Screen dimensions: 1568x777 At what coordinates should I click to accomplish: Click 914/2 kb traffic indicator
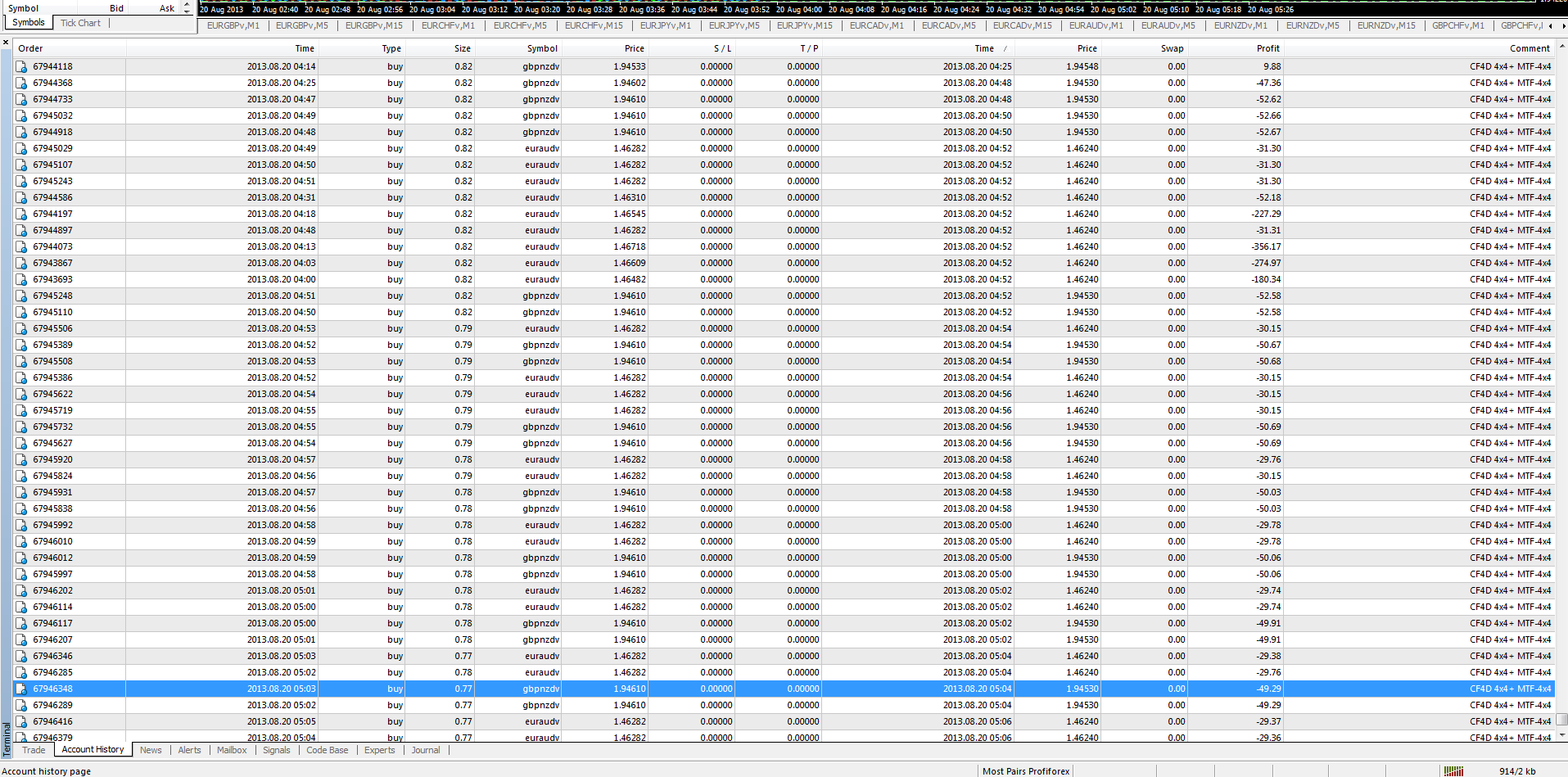[1517, 771]
